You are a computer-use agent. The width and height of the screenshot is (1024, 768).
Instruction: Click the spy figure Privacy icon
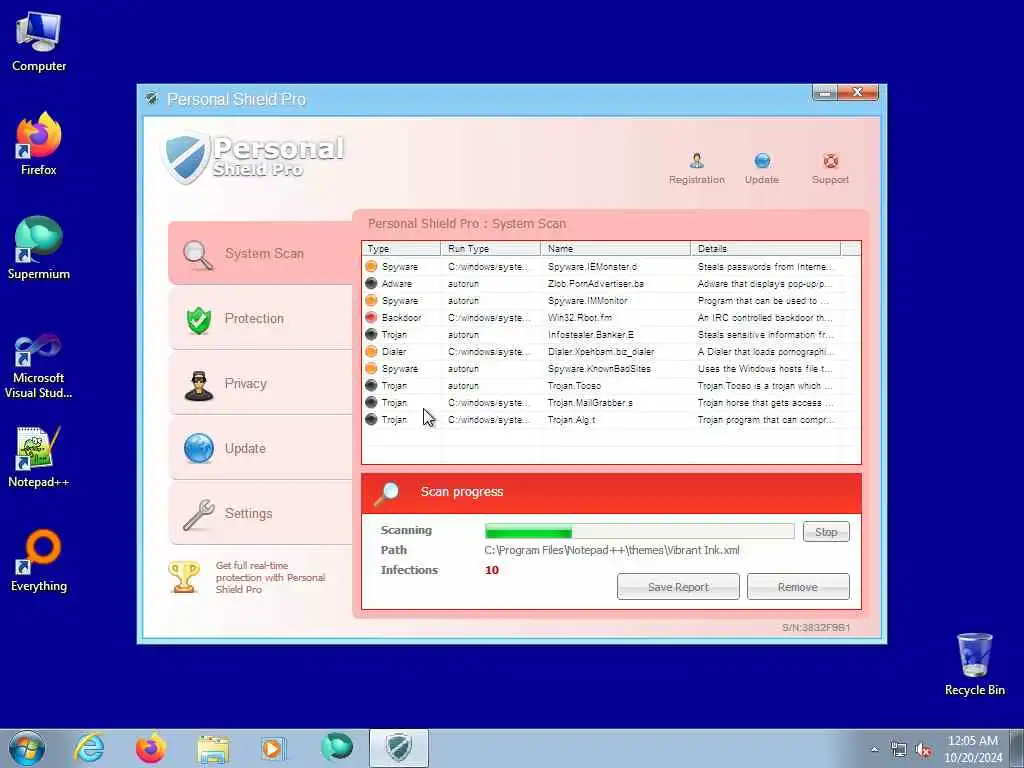[199, 385]
